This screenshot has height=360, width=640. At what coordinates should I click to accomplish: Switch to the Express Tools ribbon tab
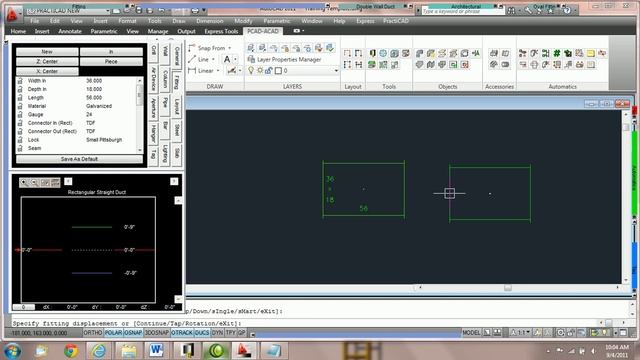click(x=221, y=31)
